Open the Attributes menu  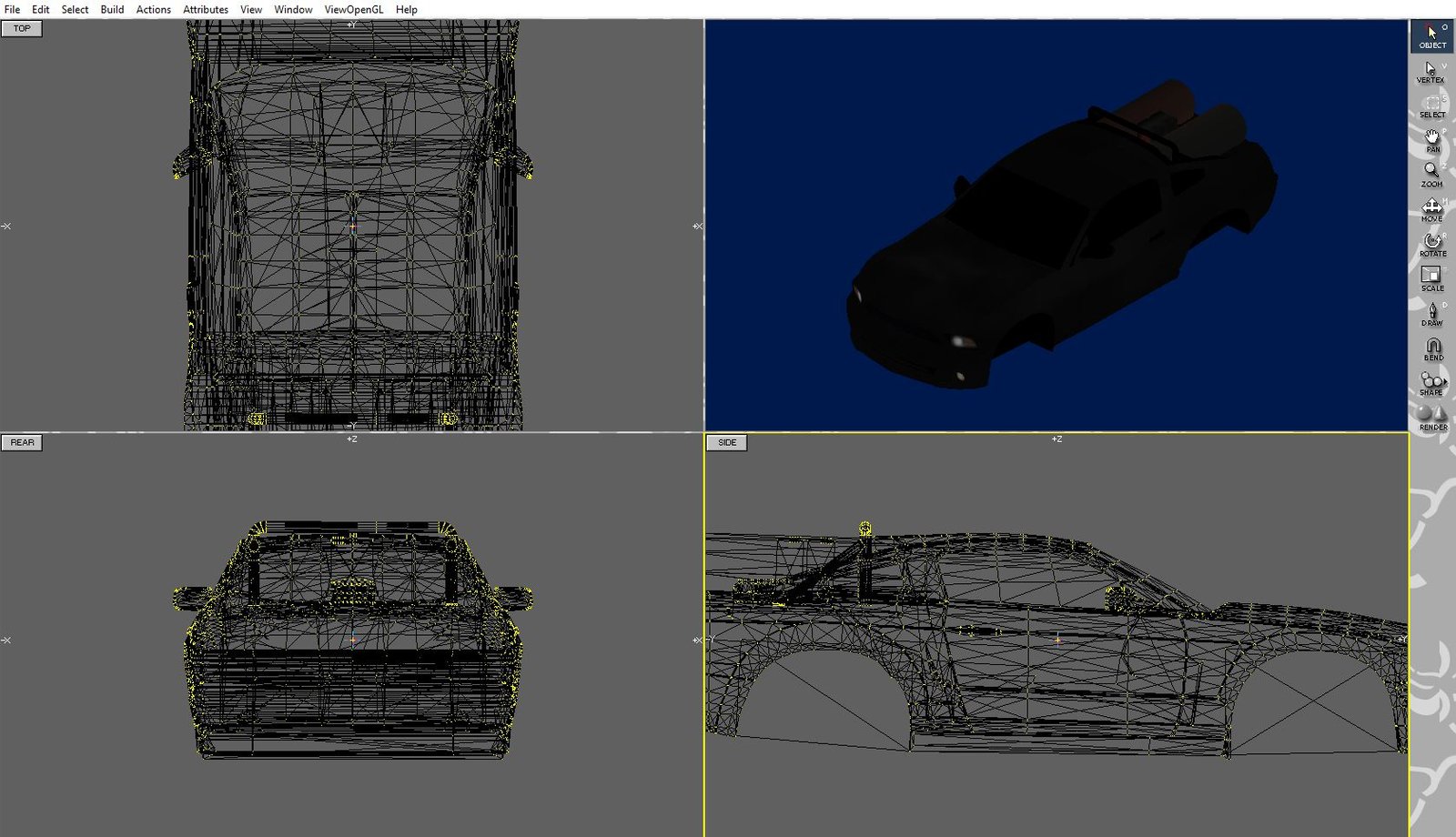[205, 9]
